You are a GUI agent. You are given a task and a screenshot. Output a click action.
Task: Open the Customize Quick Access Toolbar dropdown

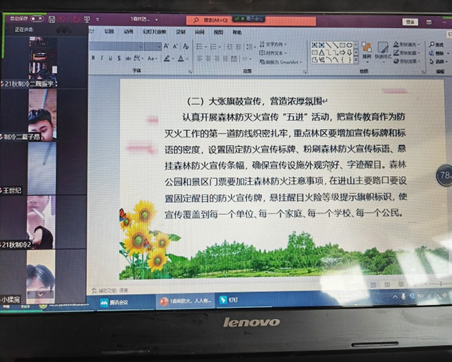coord(97,20)
